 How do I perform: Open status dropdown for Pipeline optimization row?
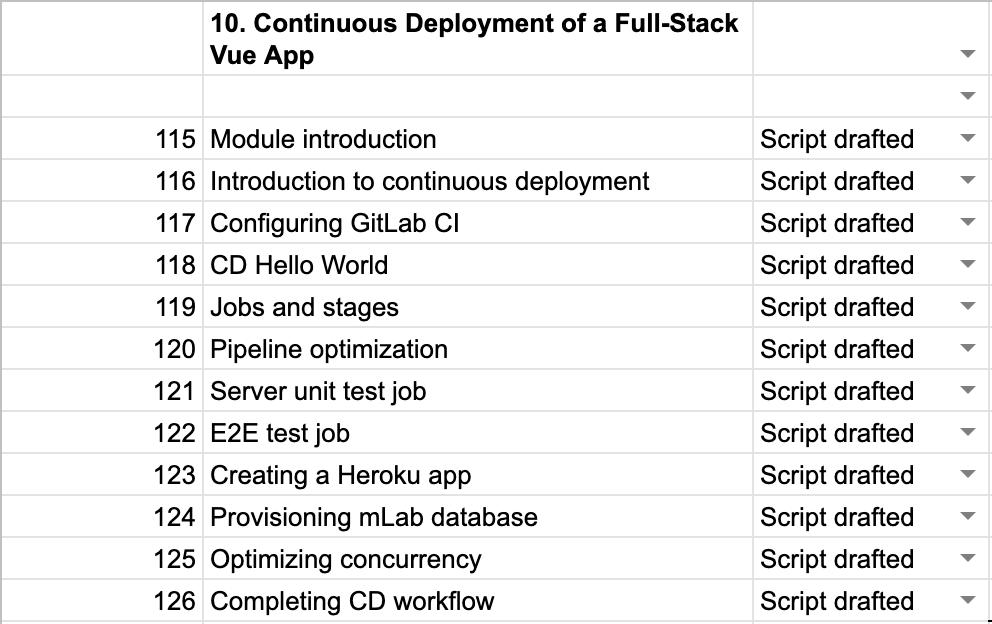pos(967,349)
